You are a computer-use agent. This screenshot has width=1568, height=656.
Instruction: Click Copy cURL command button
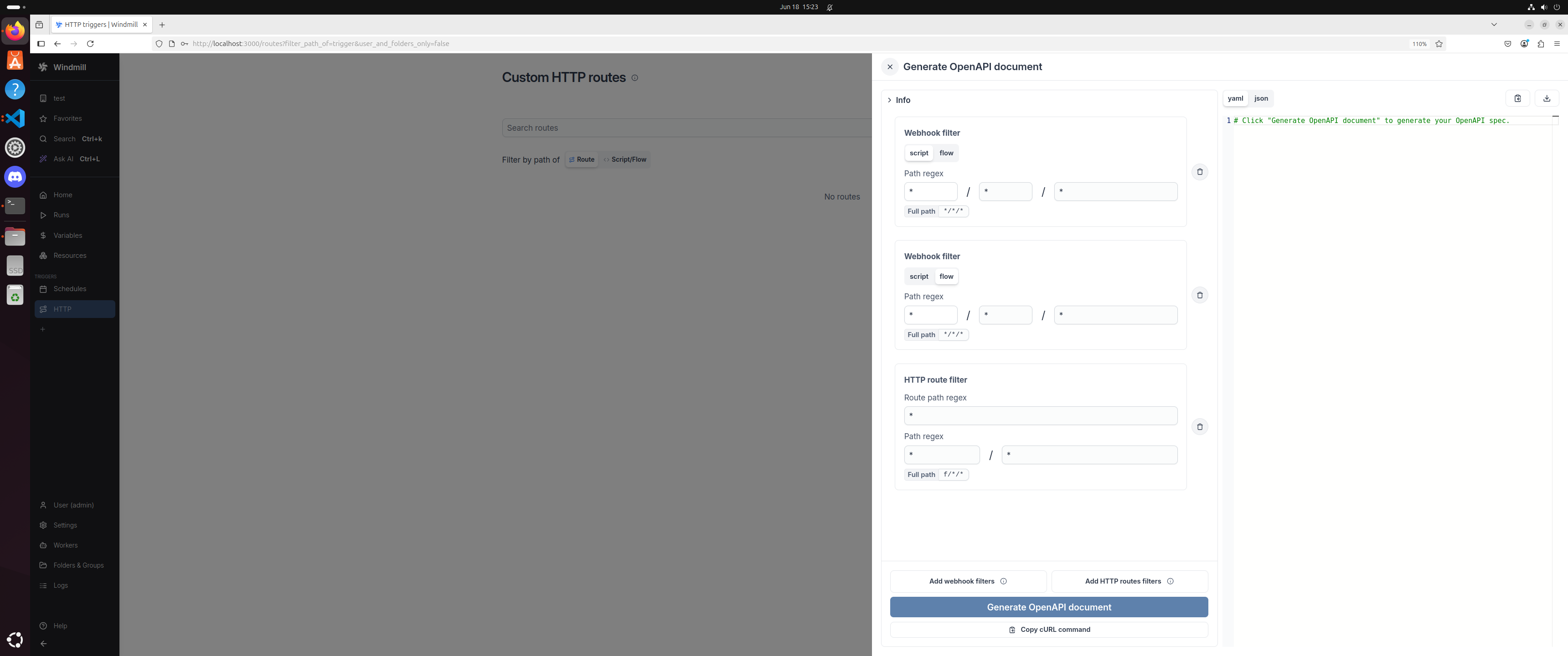tap(1048, 630)
